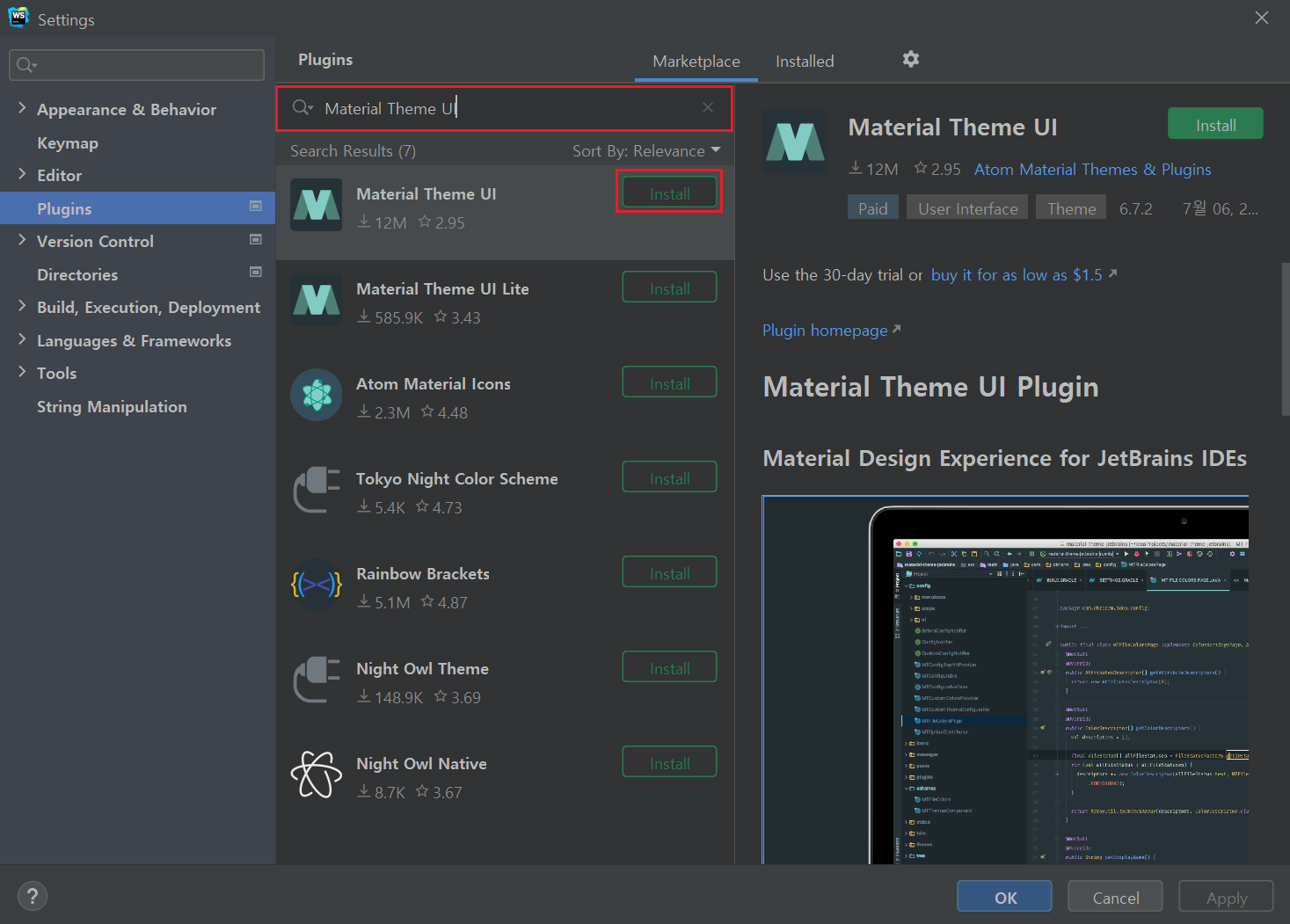Focus the settings search box
1290x924 pixels.
pos(136,64)
